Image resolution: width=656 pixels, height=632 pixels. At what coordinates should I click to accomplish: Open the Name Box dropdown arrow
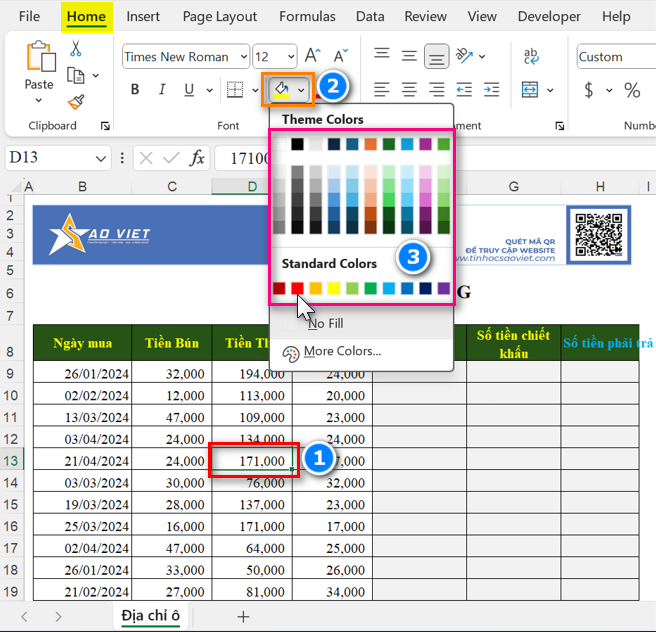click(x=101, y=158)
